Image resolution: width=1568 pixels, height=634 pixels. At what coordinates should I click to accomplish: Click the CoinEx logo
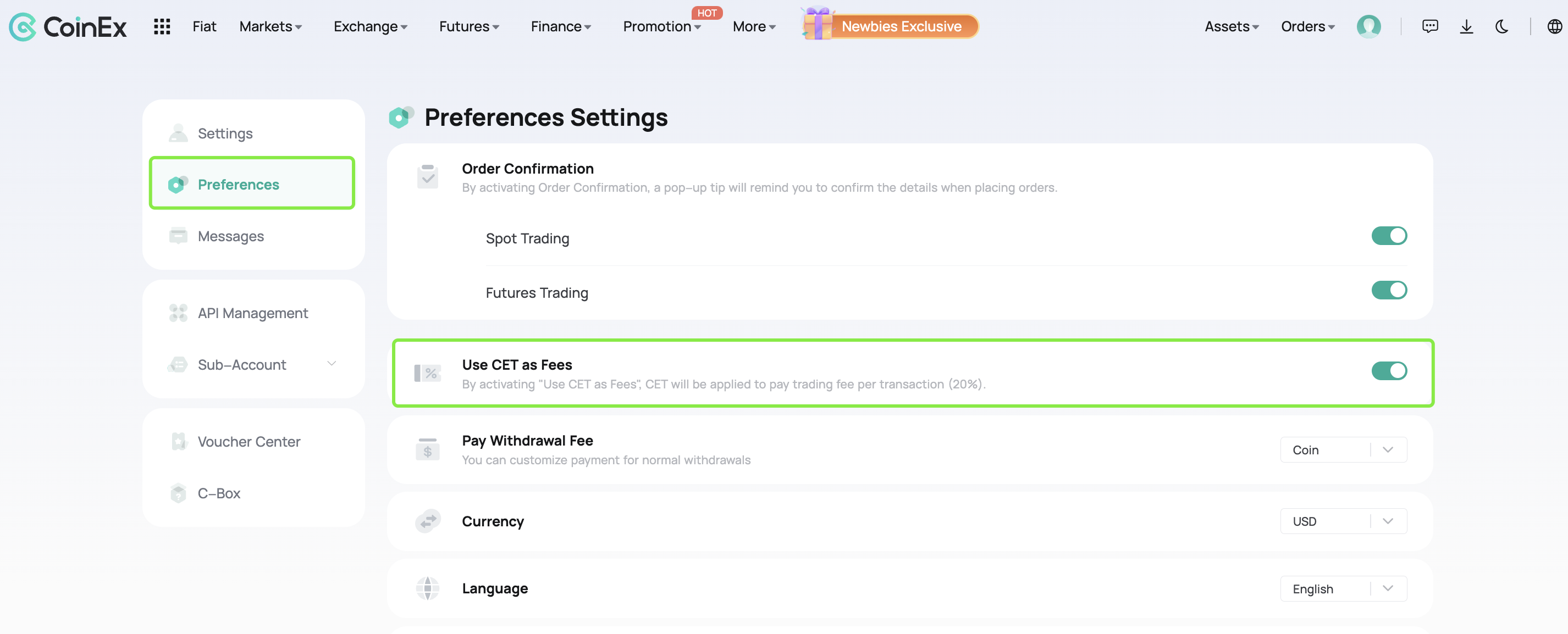68,27
